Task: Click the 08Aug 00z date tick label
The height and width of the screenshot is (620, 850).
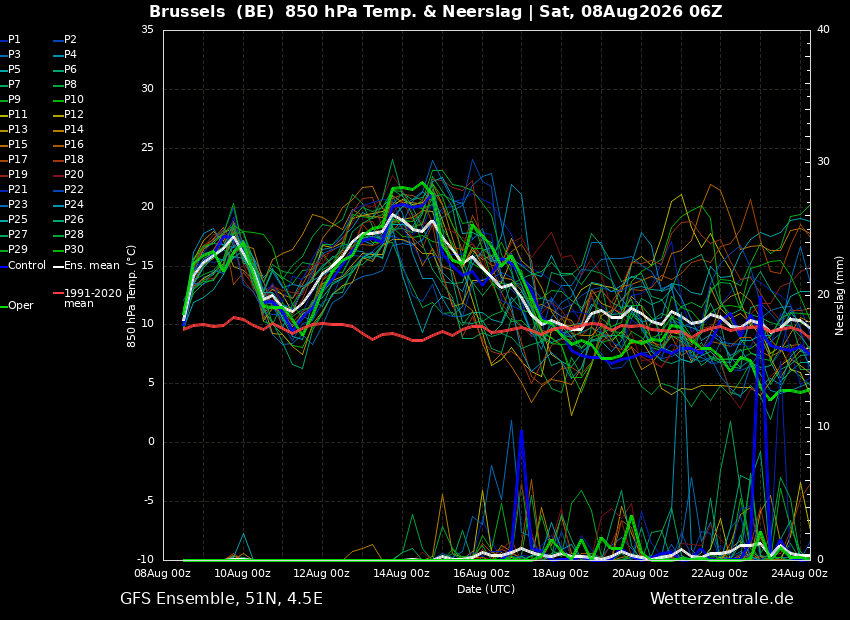Action: 163,573
